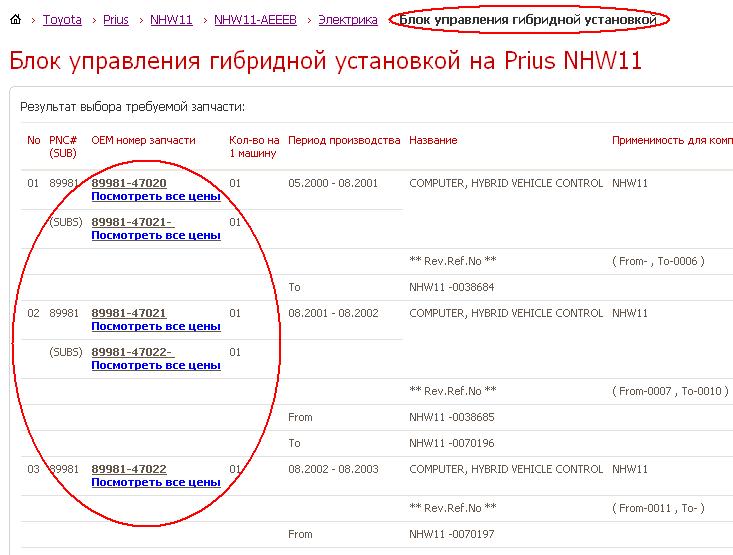Viewport: 733px width, 555px height.
Task: View all prices for row 03 part
Action: pos(155,482)
